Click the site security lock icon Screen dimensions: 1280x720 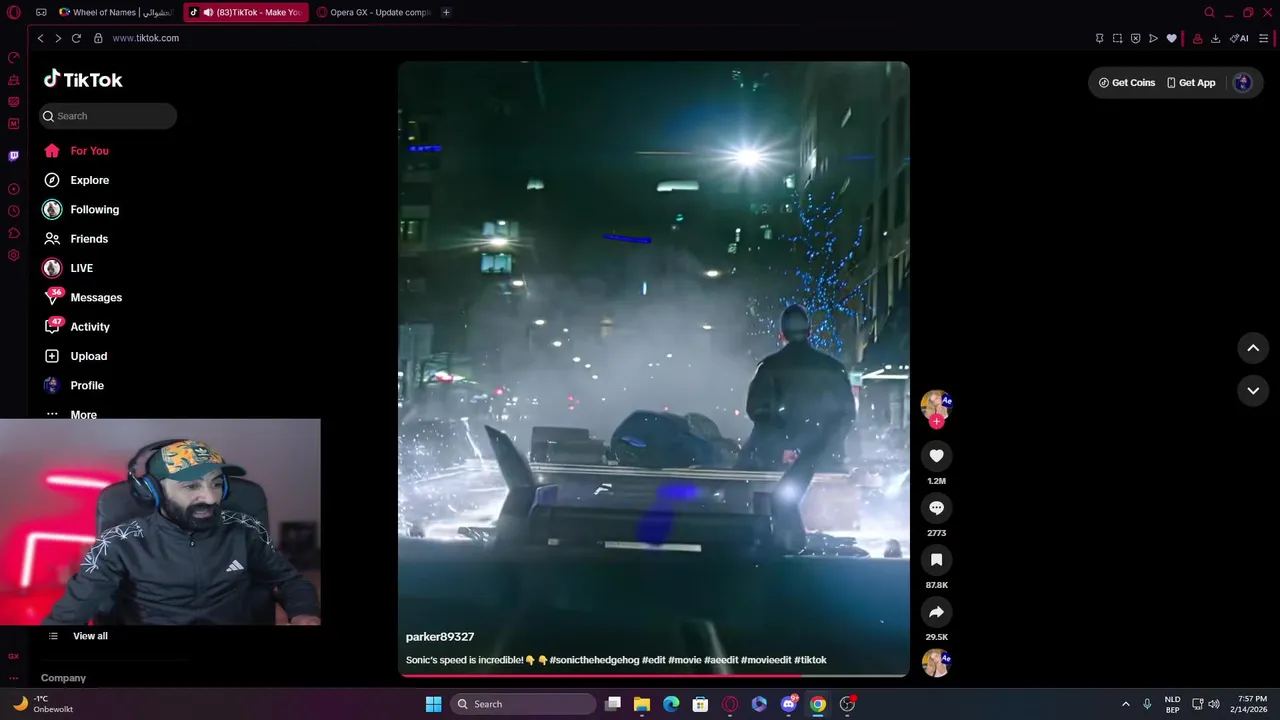click(98, 38)
